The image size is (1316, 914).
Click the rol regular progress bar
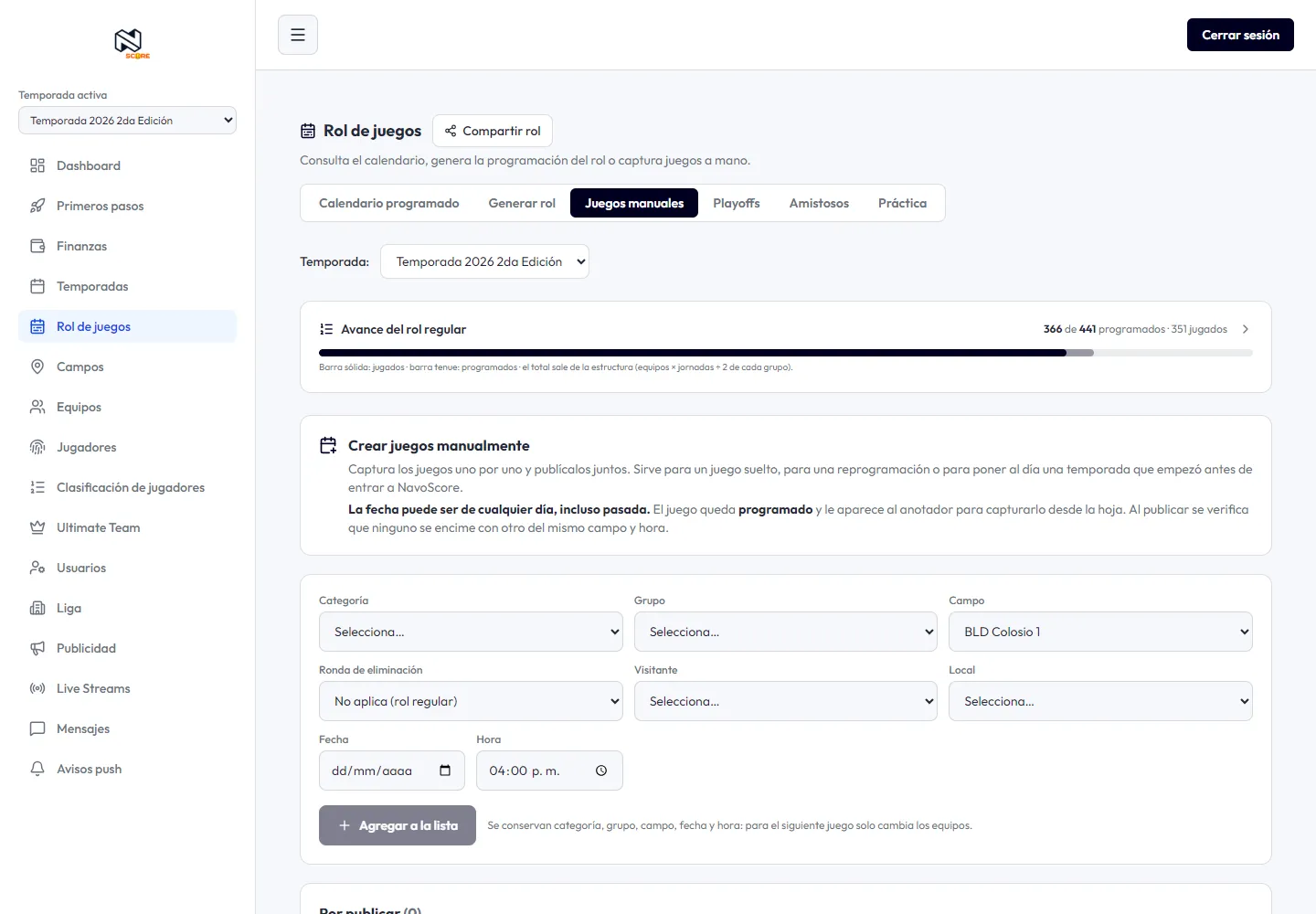point(786,353)
